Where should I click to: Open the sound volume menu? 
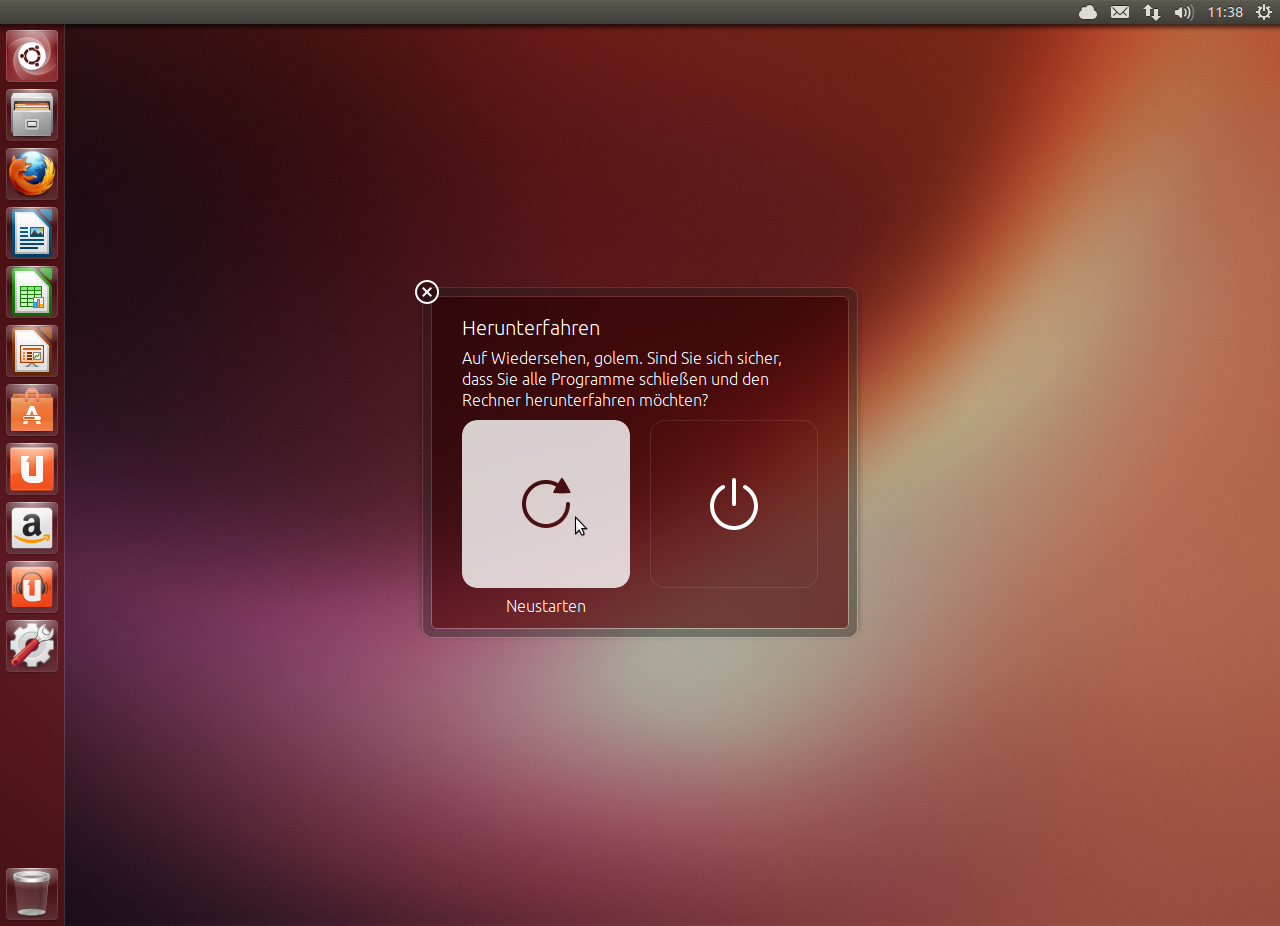pyautogui.click(x=1184, y=12)
